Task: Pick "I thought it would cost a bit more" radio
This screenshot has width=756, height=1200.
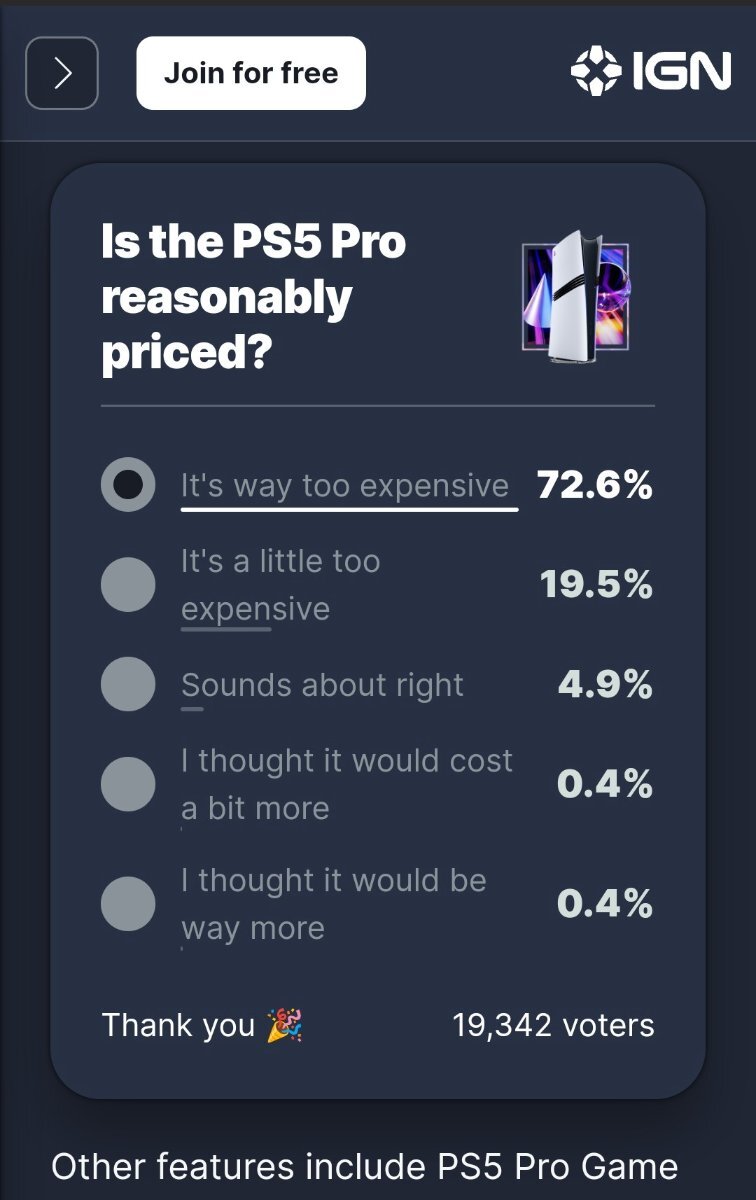Action: (128, 784)
